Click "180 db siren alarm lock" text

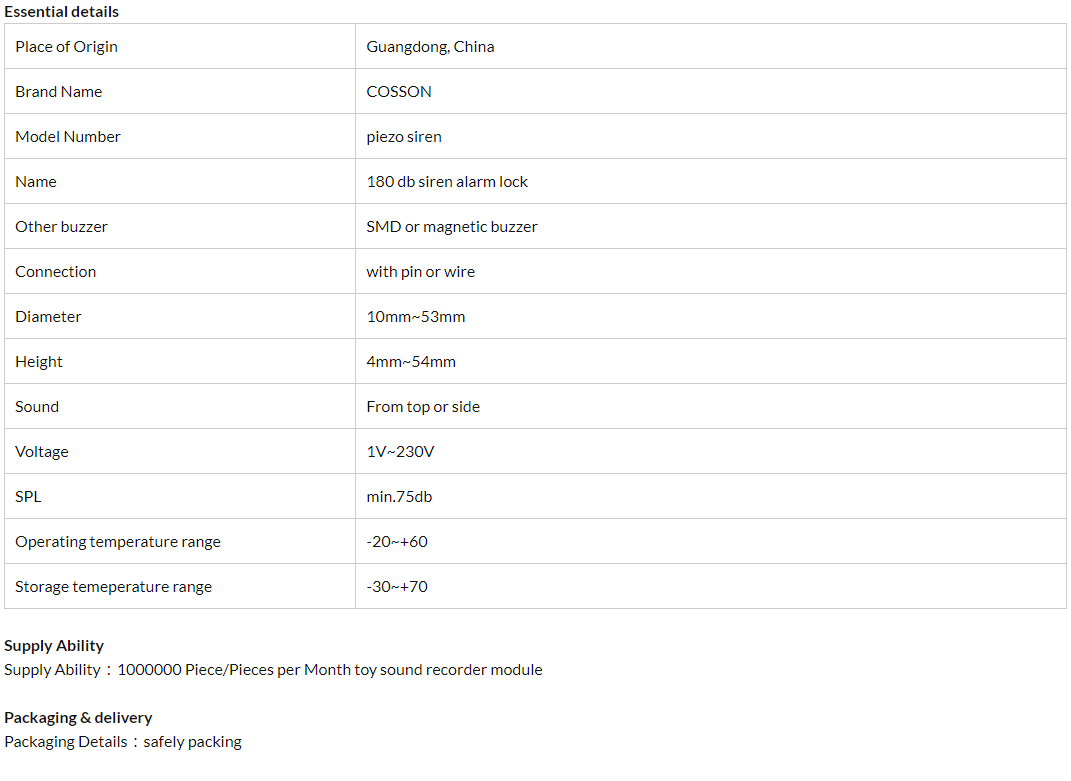click(x=447, y=182)
